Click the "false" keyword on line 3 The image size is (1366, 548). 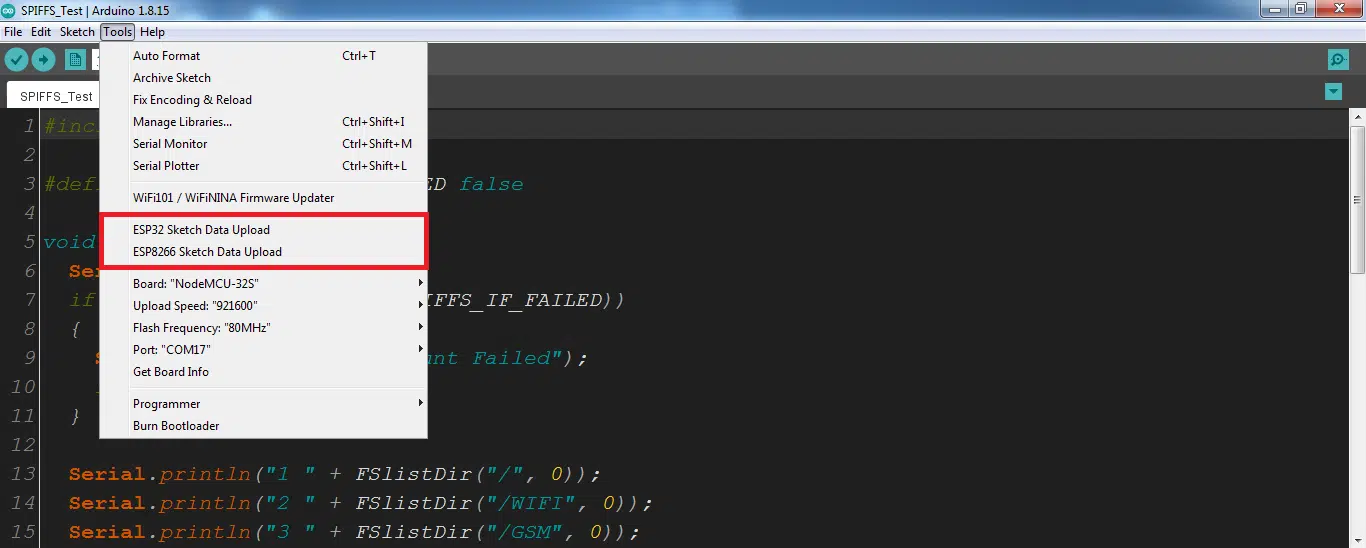pyautogui.click(x=491, y=184)
